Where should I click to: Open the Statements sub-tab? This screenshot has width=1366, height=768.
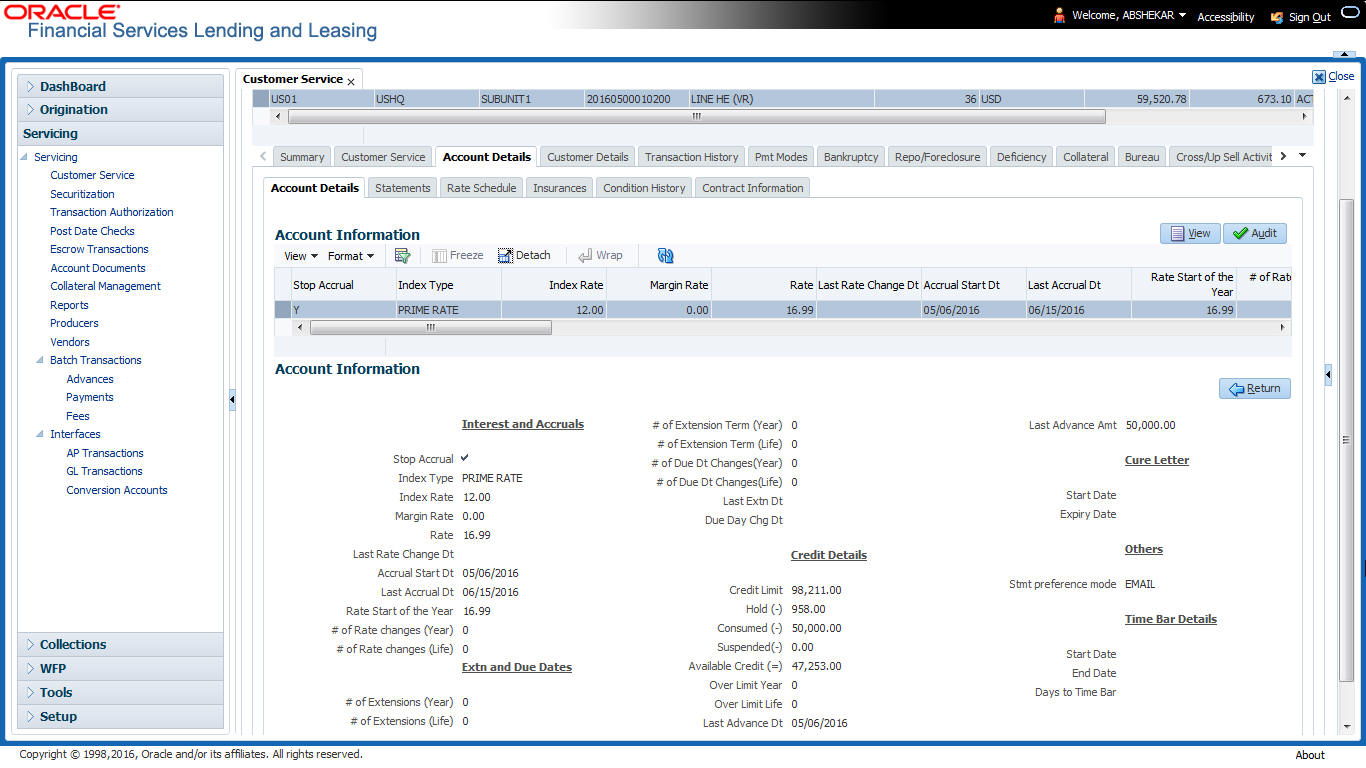coord(402,188)
